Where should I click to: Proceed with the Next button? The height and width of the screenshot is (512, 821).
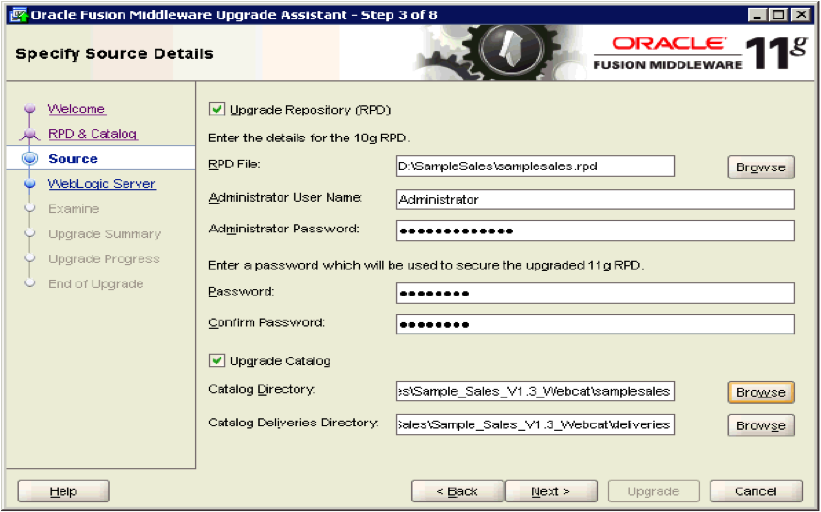pyautogui.click(x=551, y=492)
